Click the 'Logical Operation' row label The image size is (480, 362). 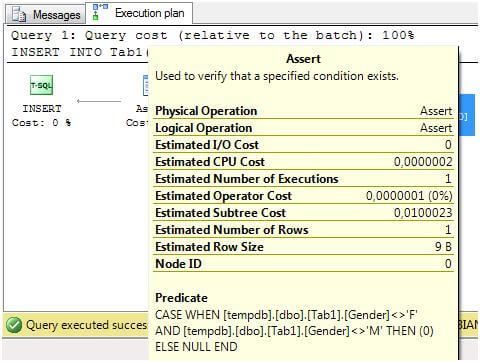pyautogui.click(x=203, y=128)
